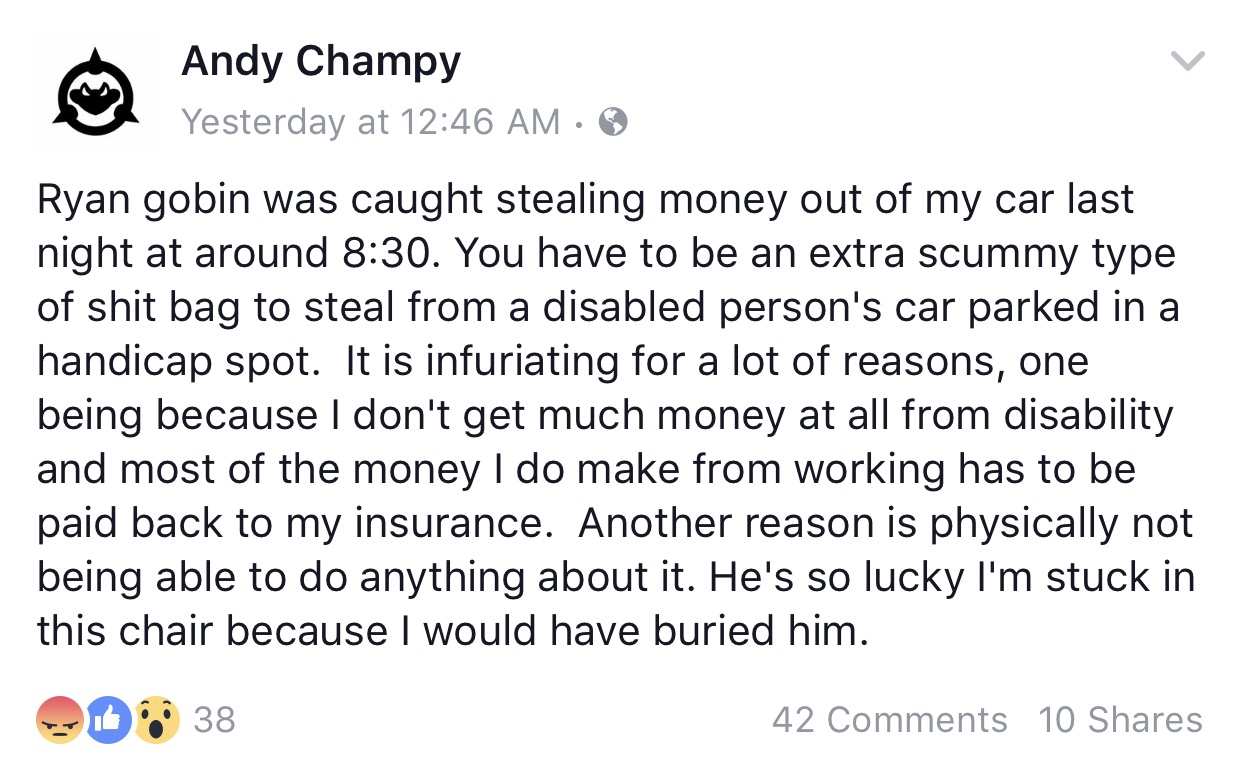Image resolution: width=1242 pixels, height=766 pixels.
Task: Click Andy Champy's profile picture avatar
Action: point(93,91)
